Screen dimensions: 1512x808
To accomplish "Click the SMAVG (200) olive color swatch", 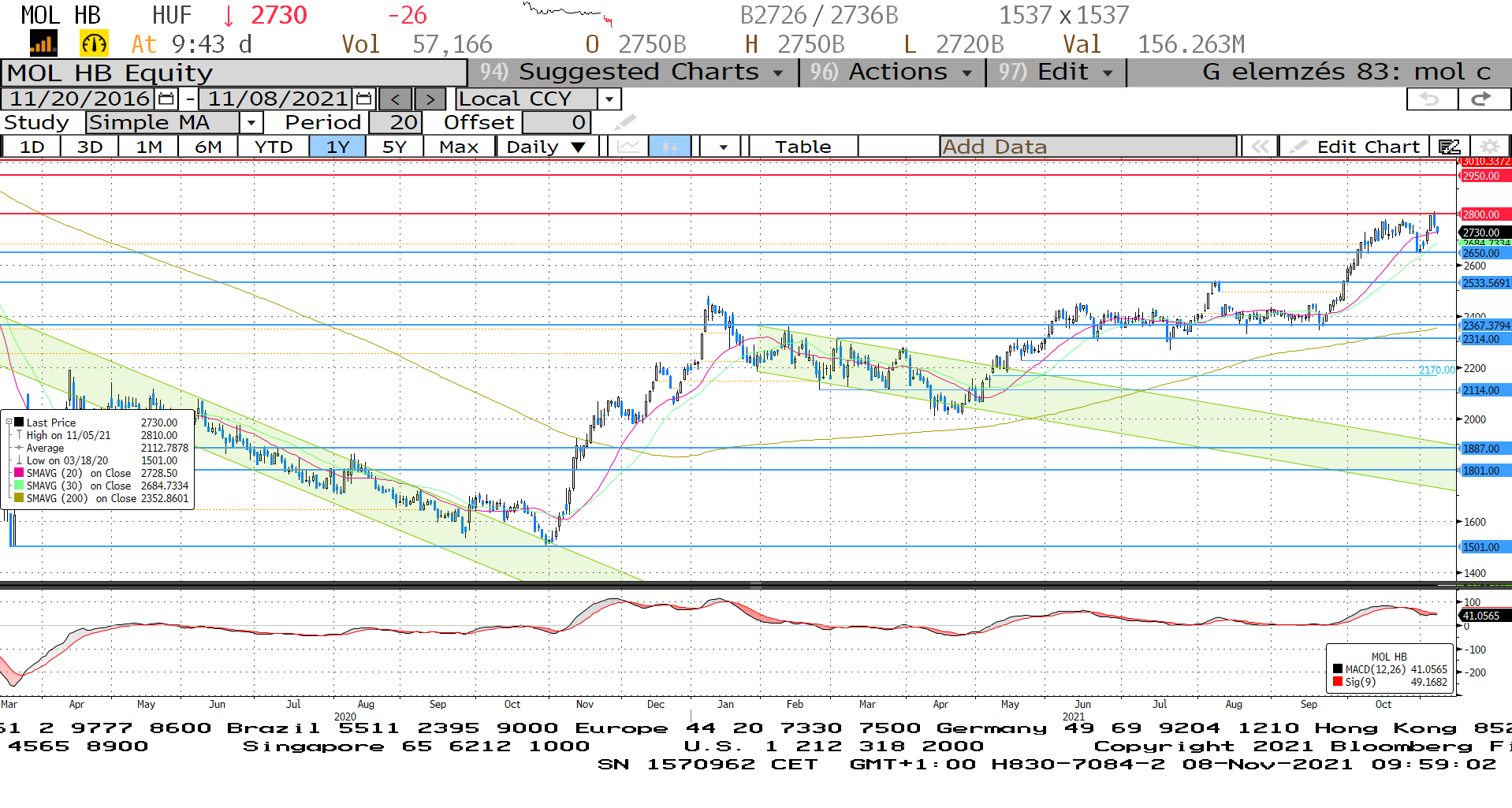I will tap(19, 498).
